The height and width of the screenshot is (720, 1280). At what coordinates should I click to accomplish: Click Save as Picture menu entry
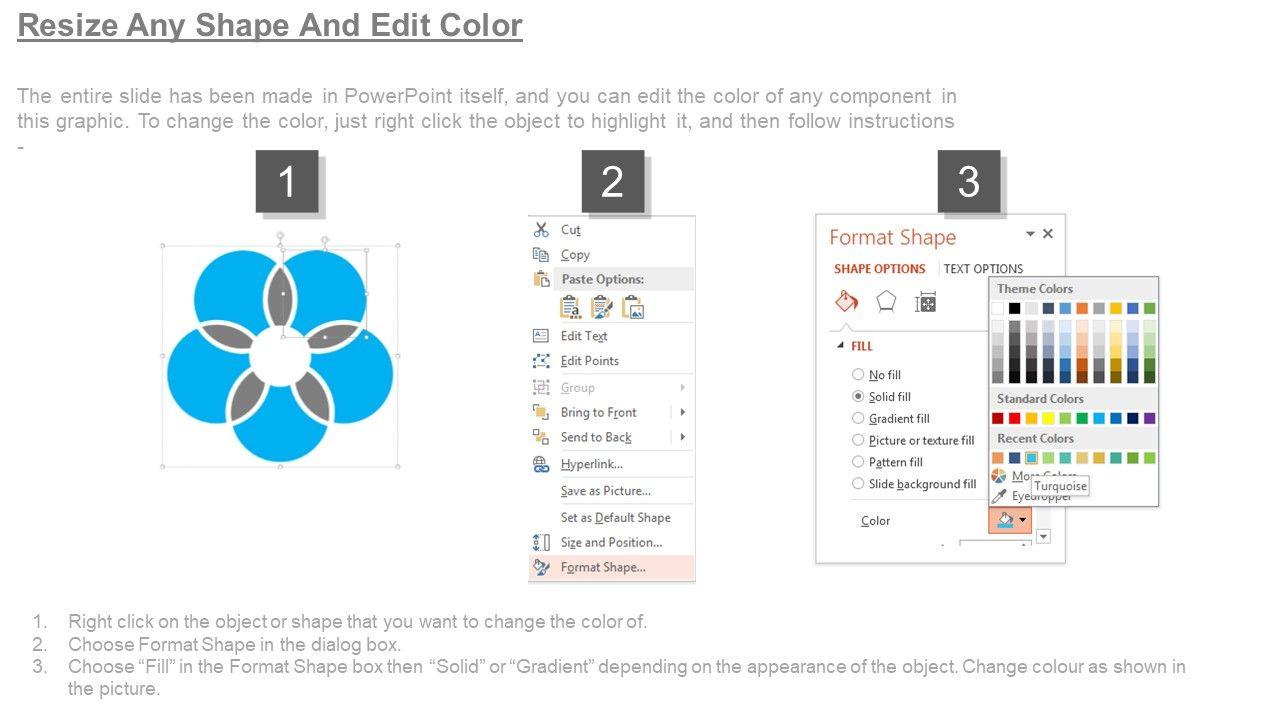click(605, 491)
